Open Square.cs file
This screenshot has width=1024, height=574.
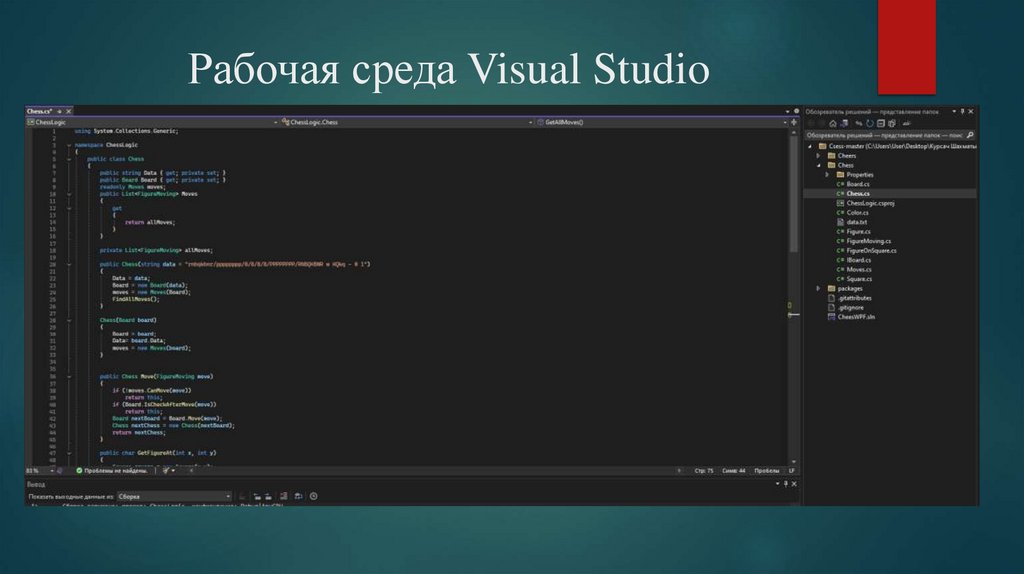[x=859, y=279]
